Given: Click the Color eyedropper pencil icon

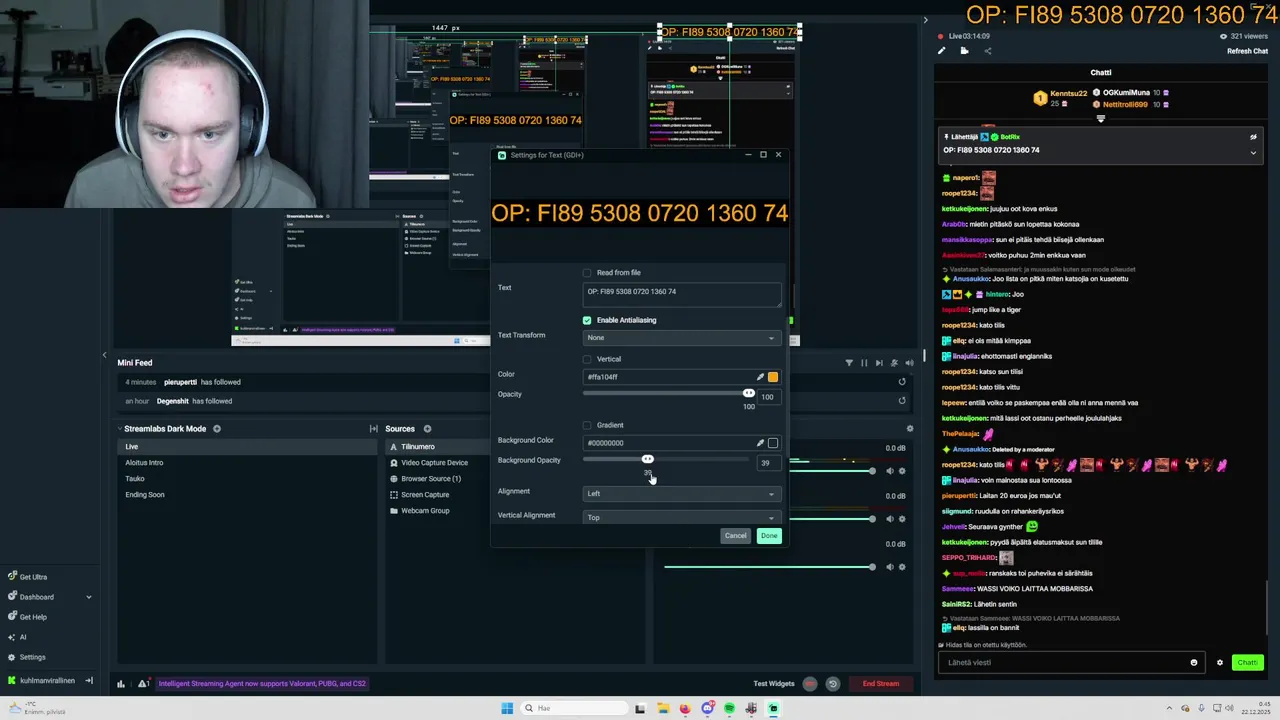Looking at the screenshot, I should pos(760,377).
